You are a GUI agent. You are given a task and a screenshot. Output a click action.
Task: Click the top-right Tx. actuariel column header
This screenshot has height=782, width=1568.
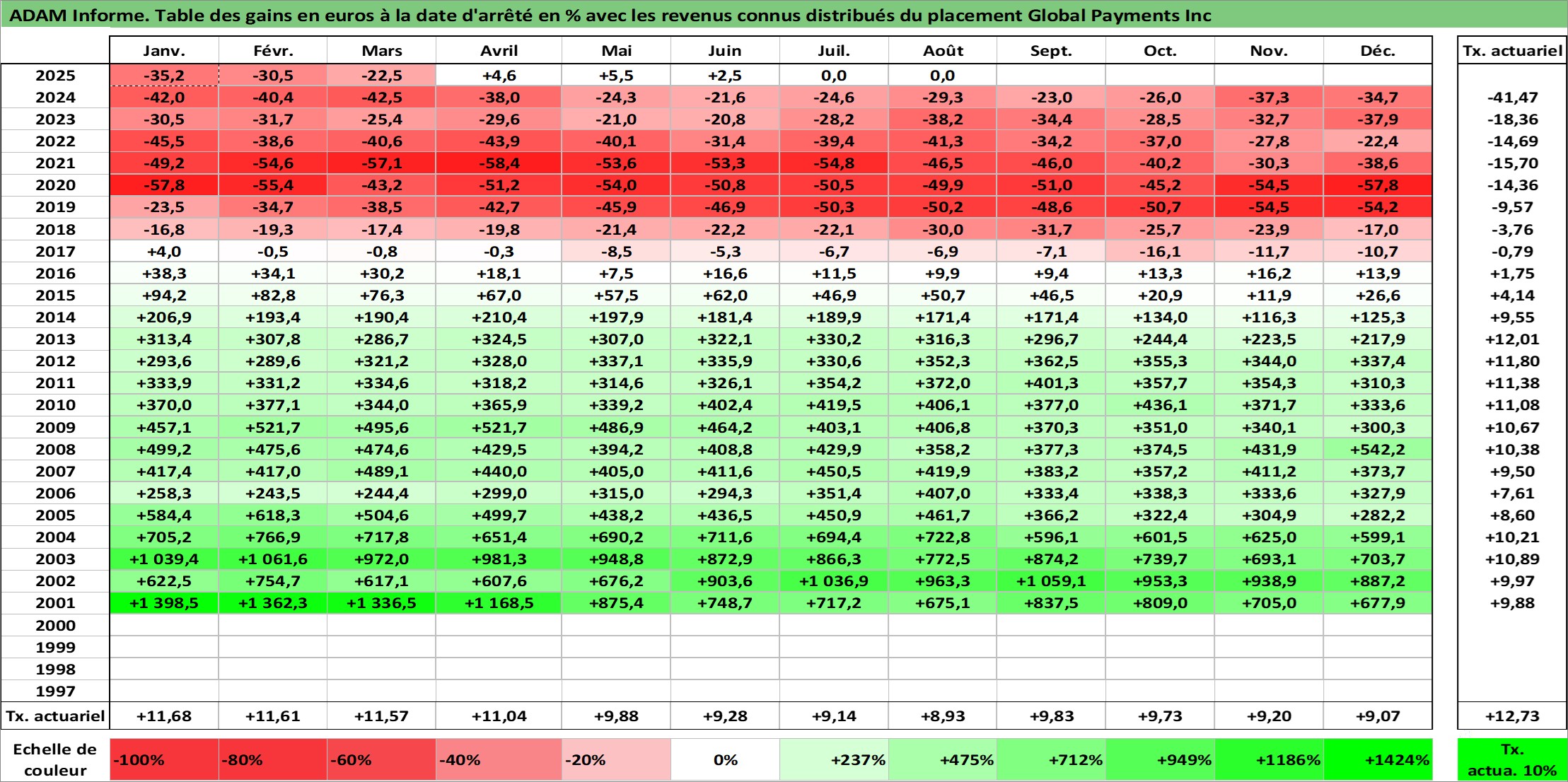[1512, 51]
